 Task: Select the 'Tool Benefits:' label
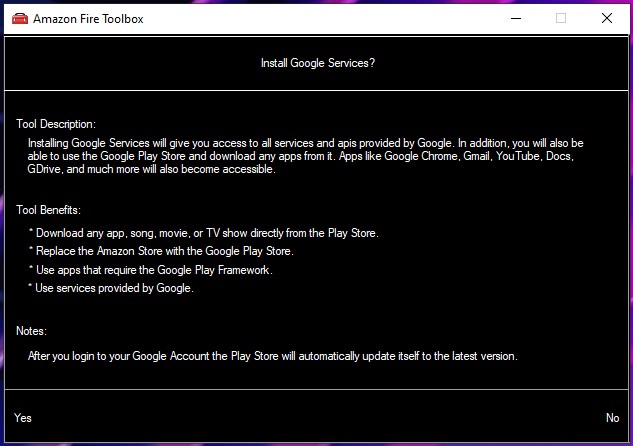[48, 210]
